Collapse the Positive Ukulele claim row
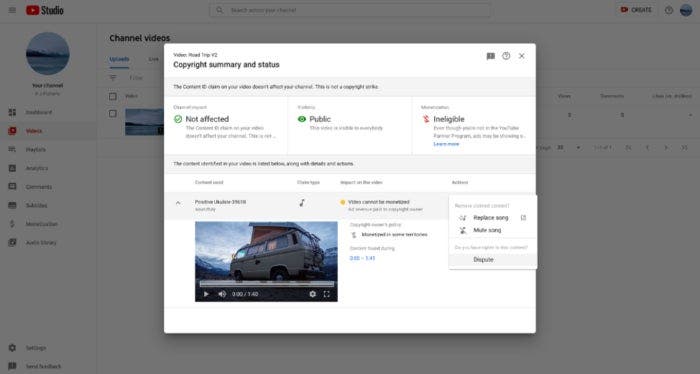This screenshot has height=374, width=700. [178, 203]
